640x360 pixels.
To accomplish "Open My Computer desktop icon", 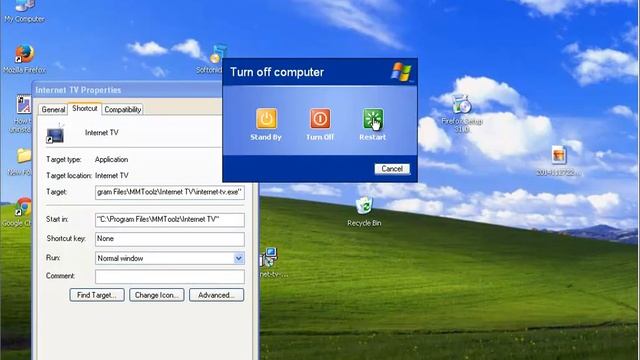I will pos(24,6).
